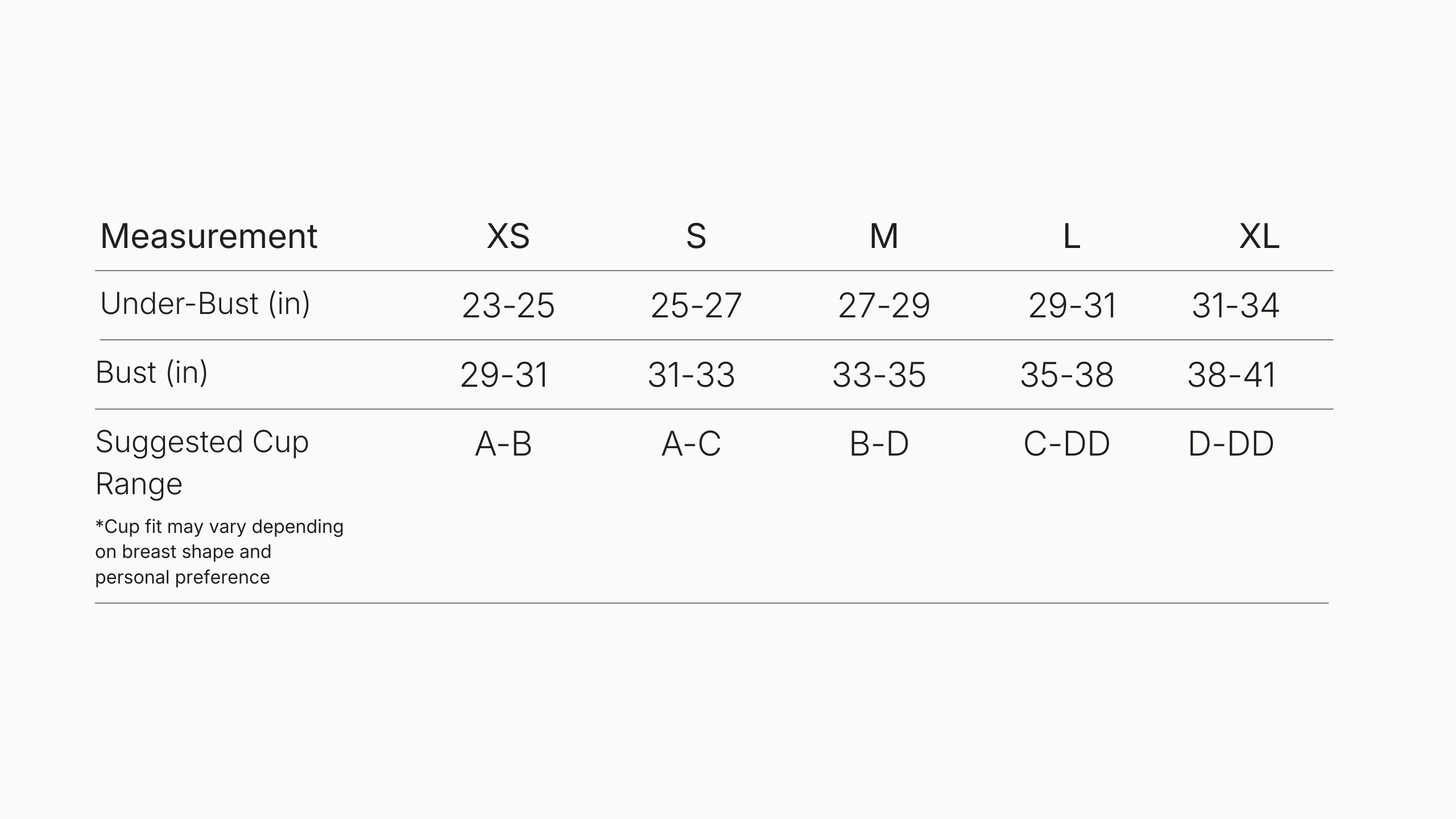Click the 31-34 under-bust value for XL
This screenshot has height=819, width=1456.
point(1235,305)
